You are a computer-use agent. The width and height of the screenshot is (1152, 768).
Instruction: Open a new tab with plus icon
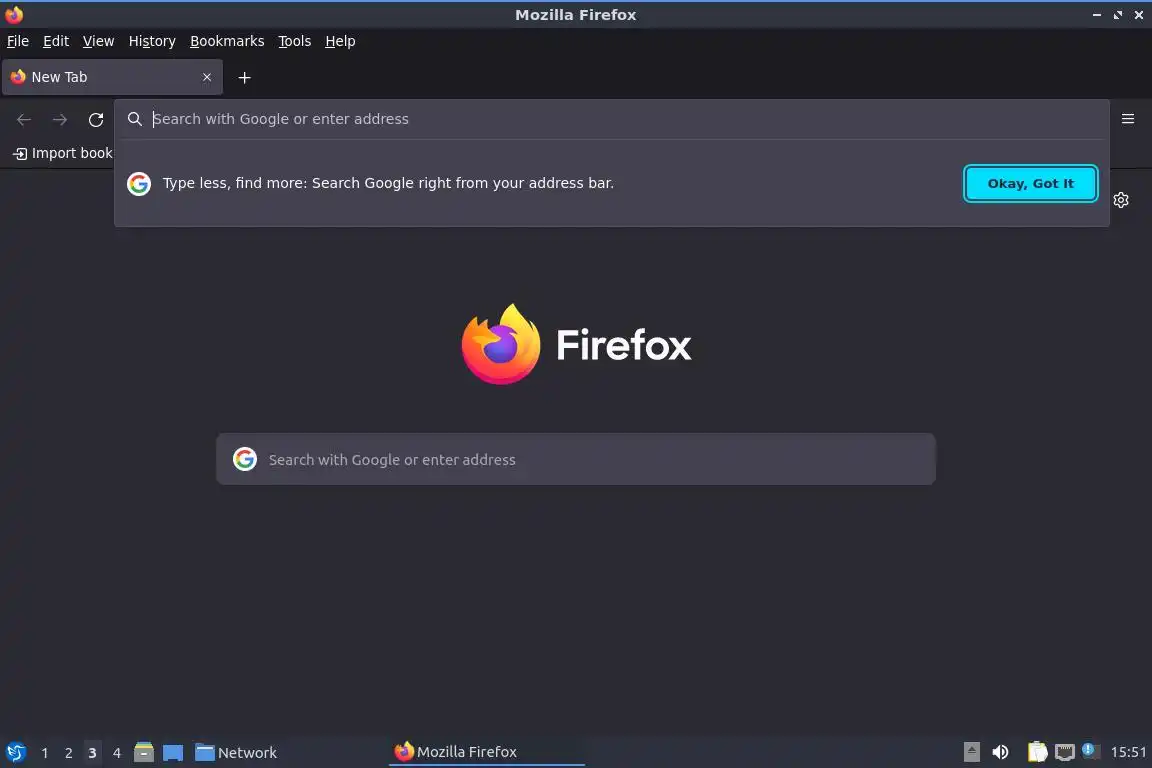point(245,77)
